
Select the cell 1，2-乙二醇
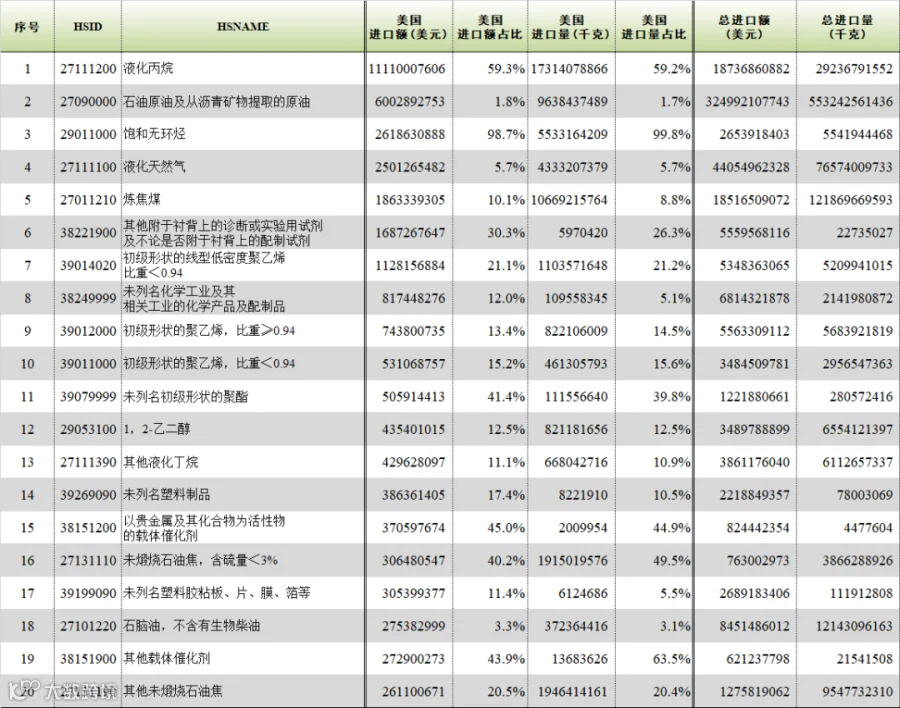156,429
